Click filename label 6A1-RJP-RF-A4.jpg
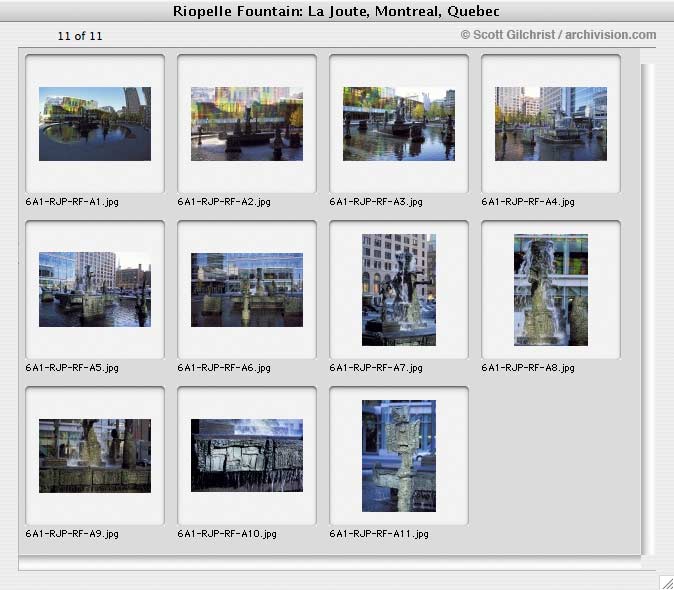 coord(528,202)
